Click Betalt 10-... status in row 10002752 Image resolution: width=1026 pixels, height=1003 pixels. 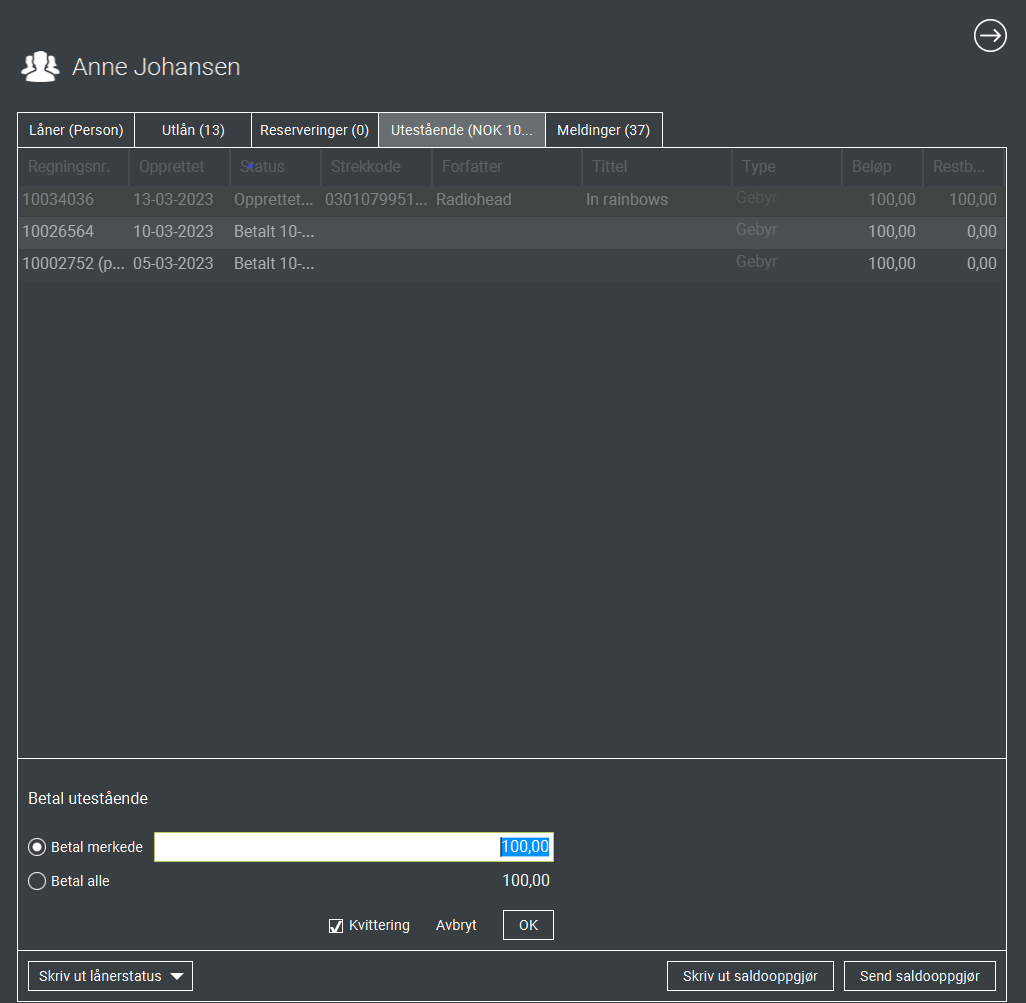(274, 264)
